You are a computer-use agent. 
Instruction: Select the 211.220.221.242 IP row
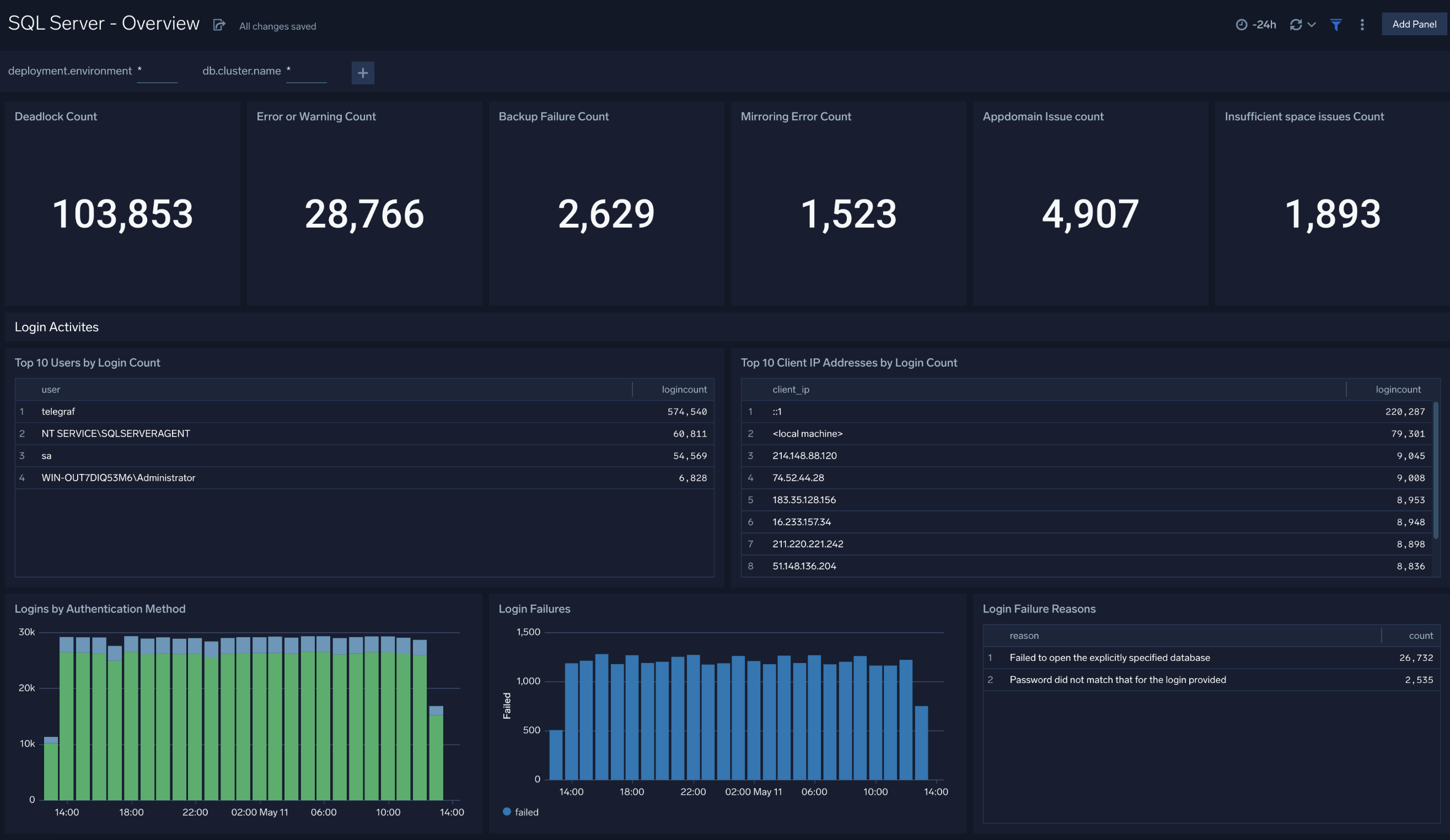click(1086, 543)
